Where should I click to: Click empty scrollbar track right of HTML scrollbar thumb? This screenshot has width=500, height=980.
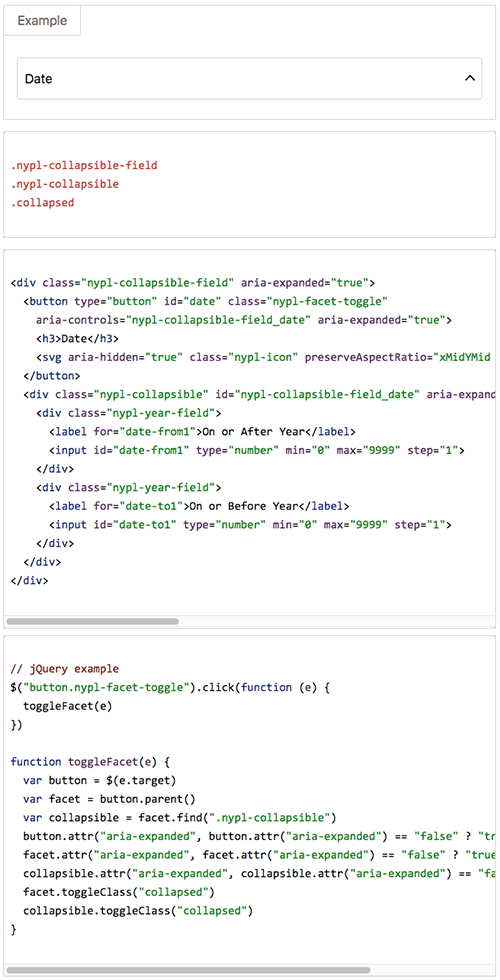point(336,621)
